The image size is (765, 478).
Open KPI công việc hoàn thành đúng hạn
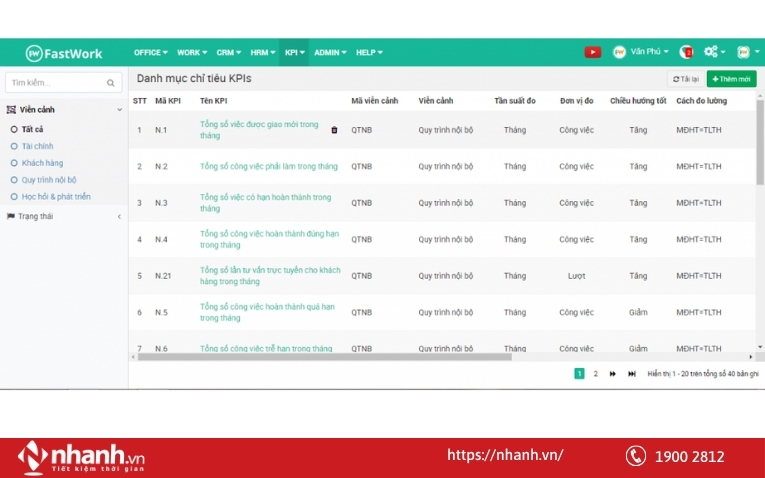pos(269,239)
